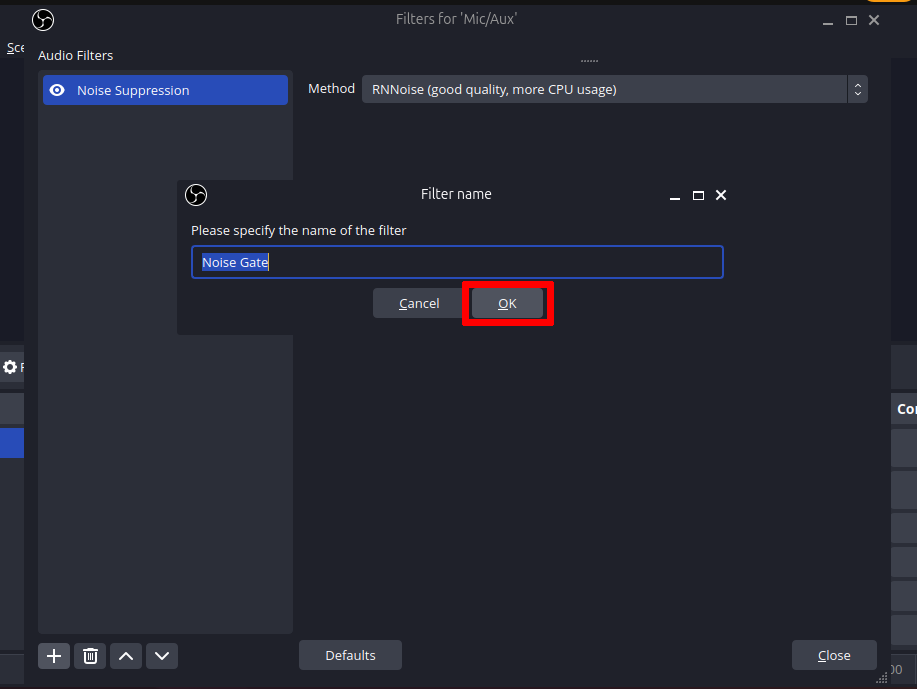917x689 pixels.
Task: Click the OBS logo in Filter name dialog
Action: click(x=196, y=195)
